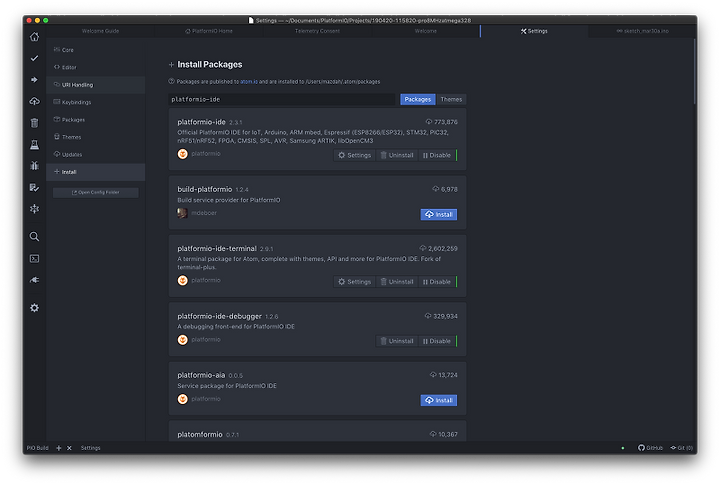Click platformio avatar on platformio-ide card
Image resolution: width=720 pixels, height=485 pixels.
pyautogui.click(x=183, y=154)
